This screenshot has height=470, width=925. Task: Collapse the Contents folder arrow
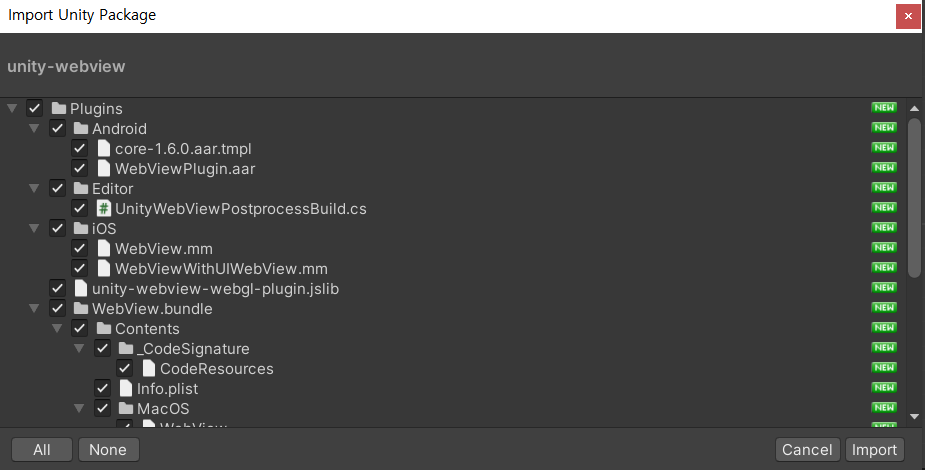(56, 328)
